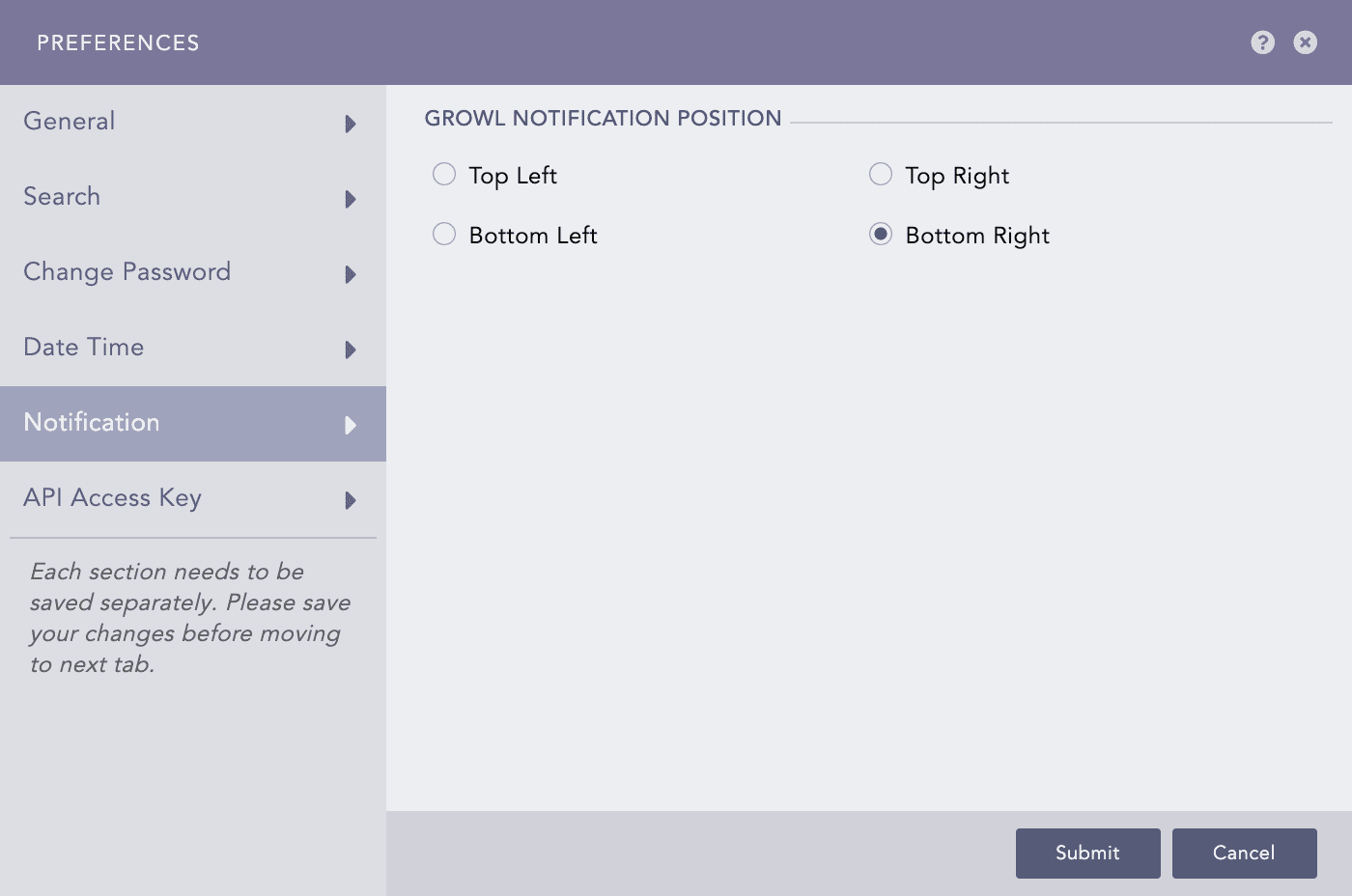Go to the Date Time tab
This screenshot has width=1352, height=896.
(84, 348)
